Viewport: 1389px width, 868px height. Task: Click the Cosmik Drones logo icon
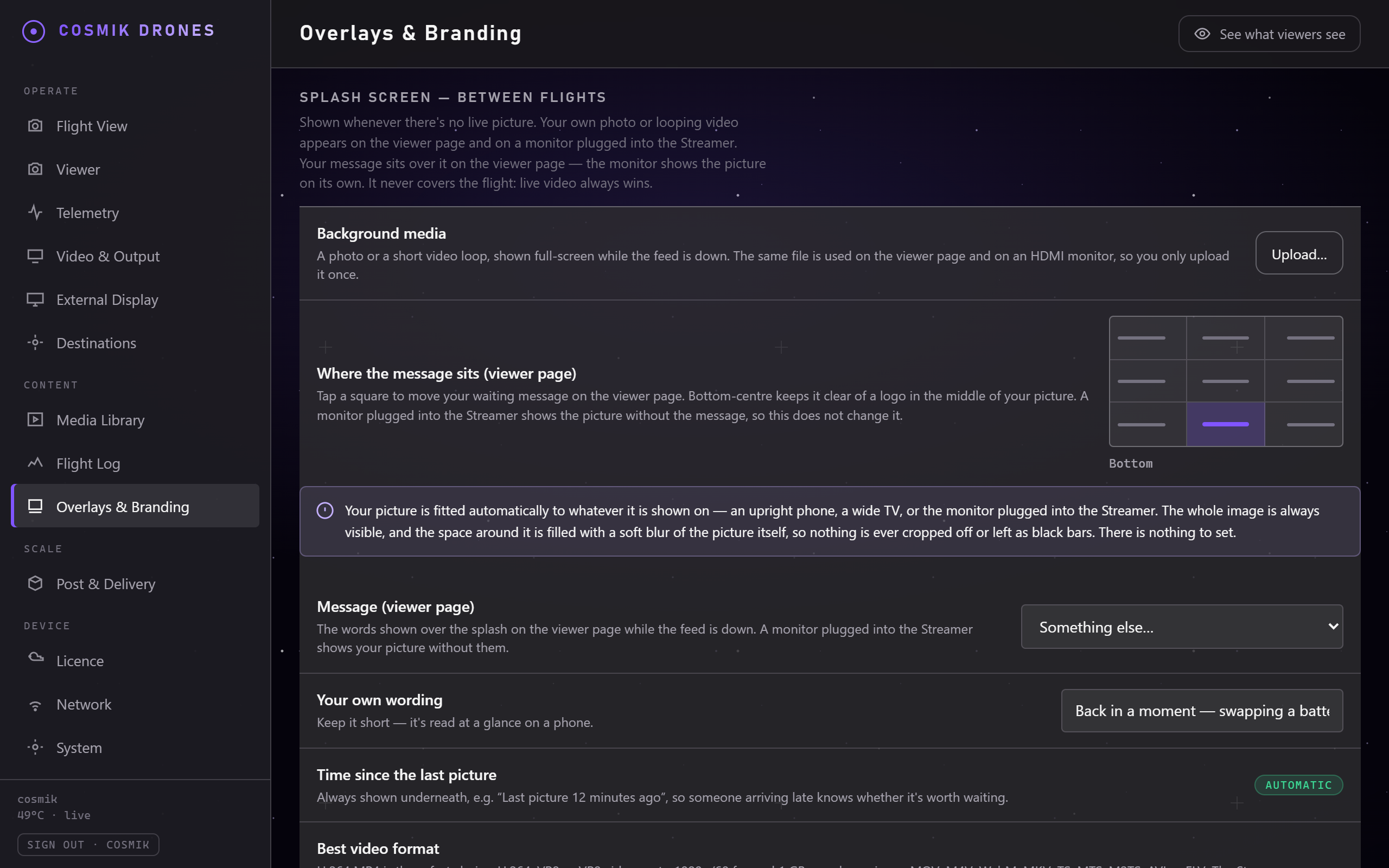pos(33,31)
